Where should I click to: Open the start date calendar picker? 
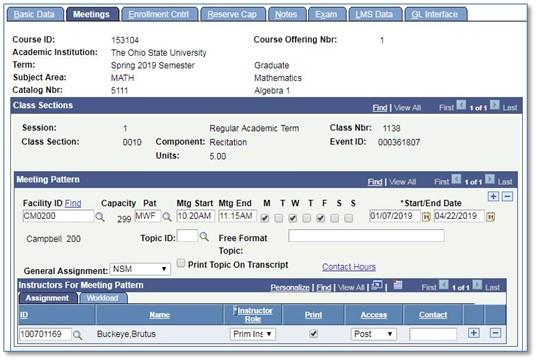(426, 217)
